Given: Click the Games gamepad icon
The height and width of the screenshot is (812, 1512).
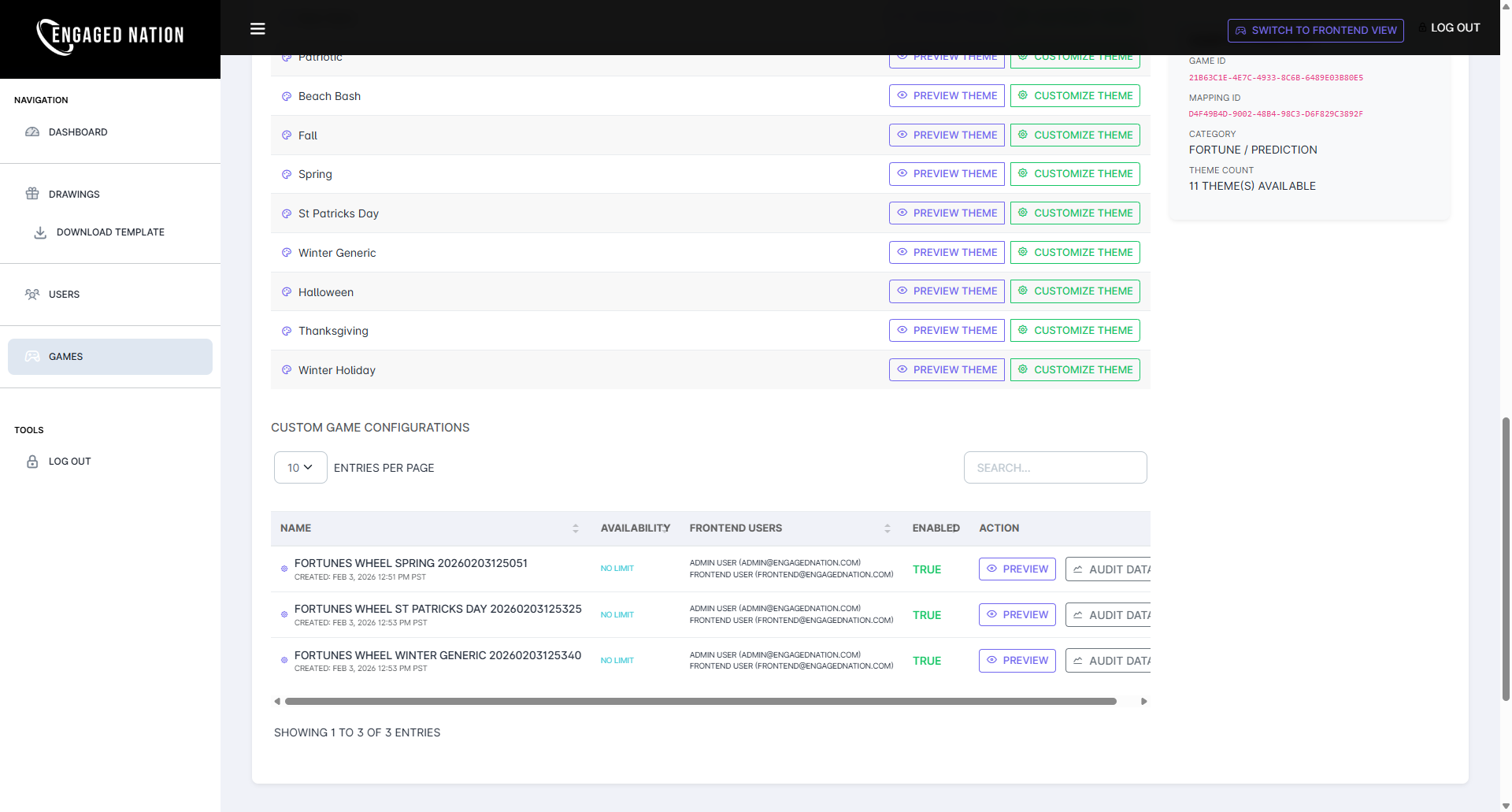Looking at the screenshot, I should tap(32, 356).
